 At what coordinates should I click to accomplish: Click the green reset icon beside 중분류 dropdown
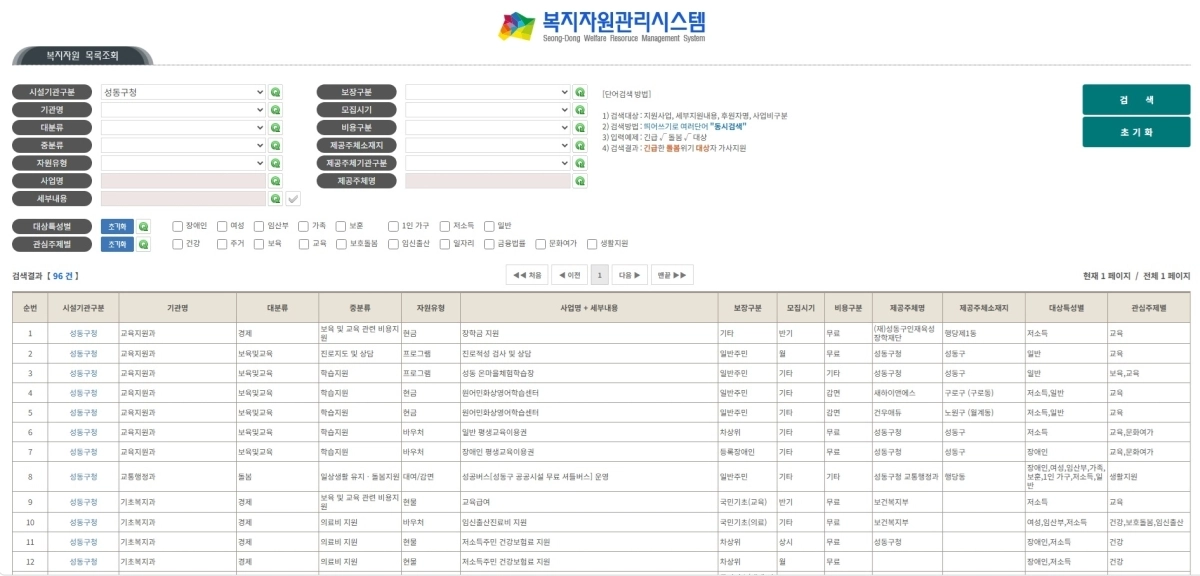click(276, 146)
